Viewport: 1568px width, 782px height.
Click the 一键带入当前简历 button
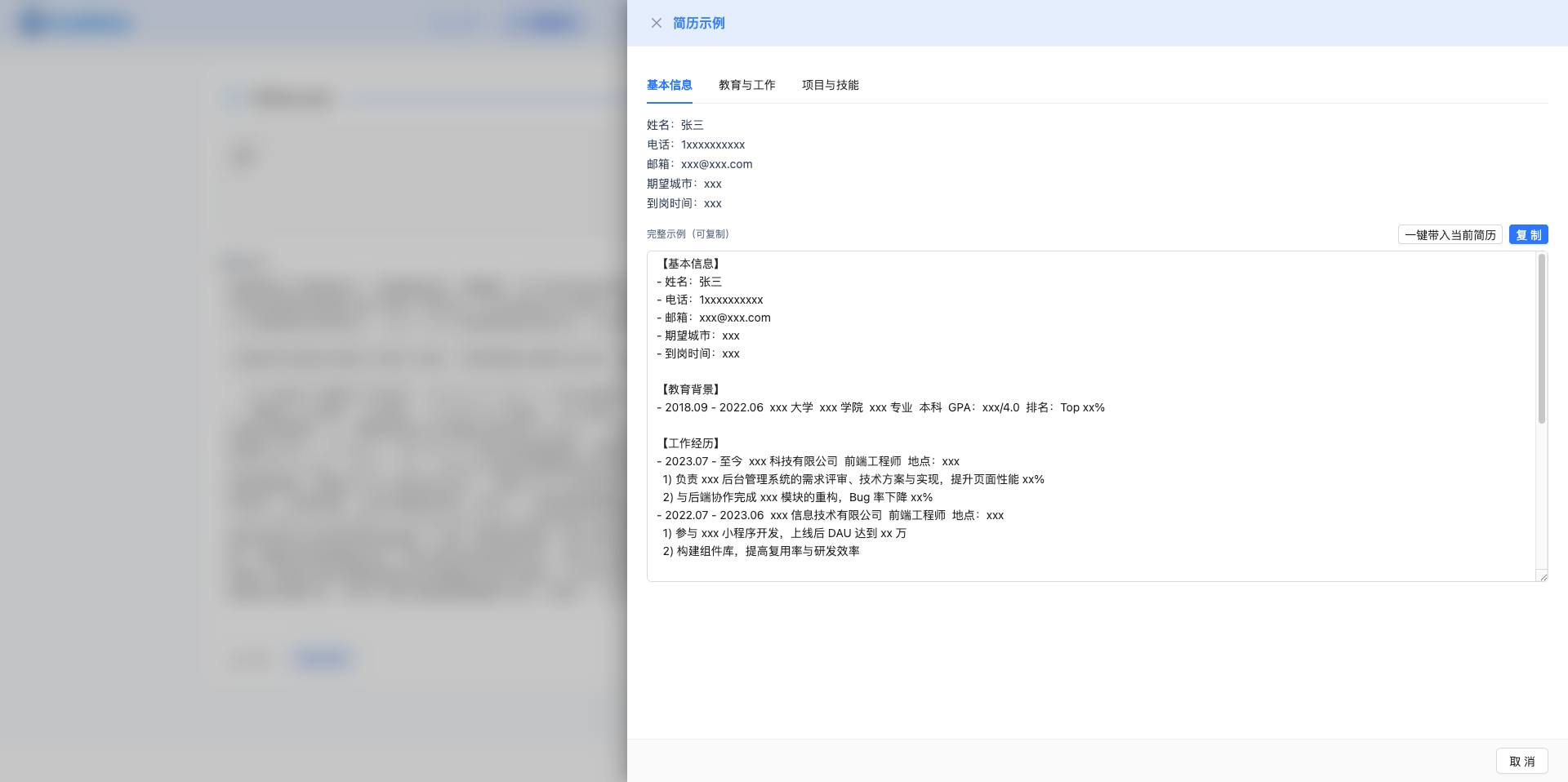pyautogui.click(x=1450, y=234)
